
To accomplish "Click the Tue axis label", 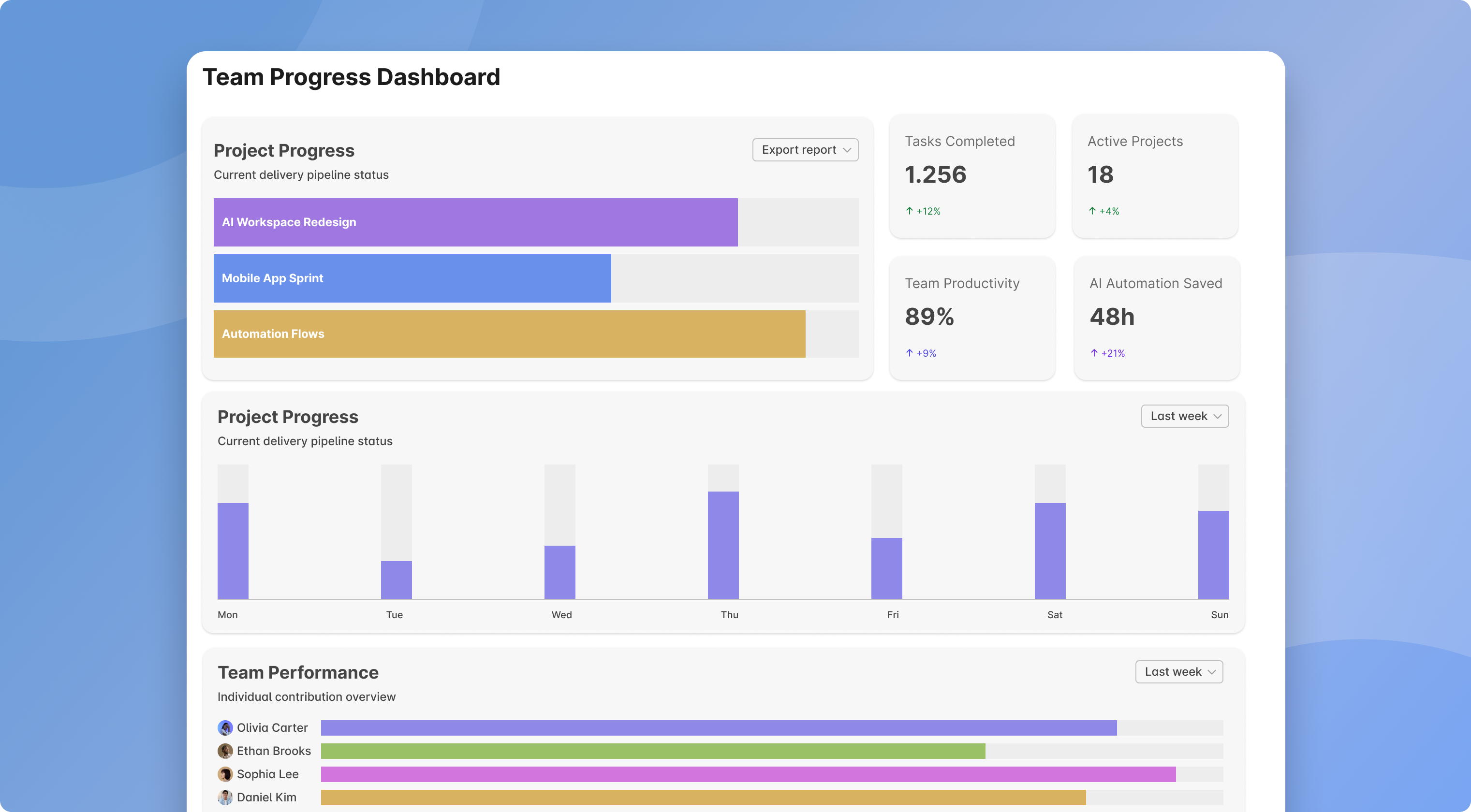I will (x=395, y=615).
